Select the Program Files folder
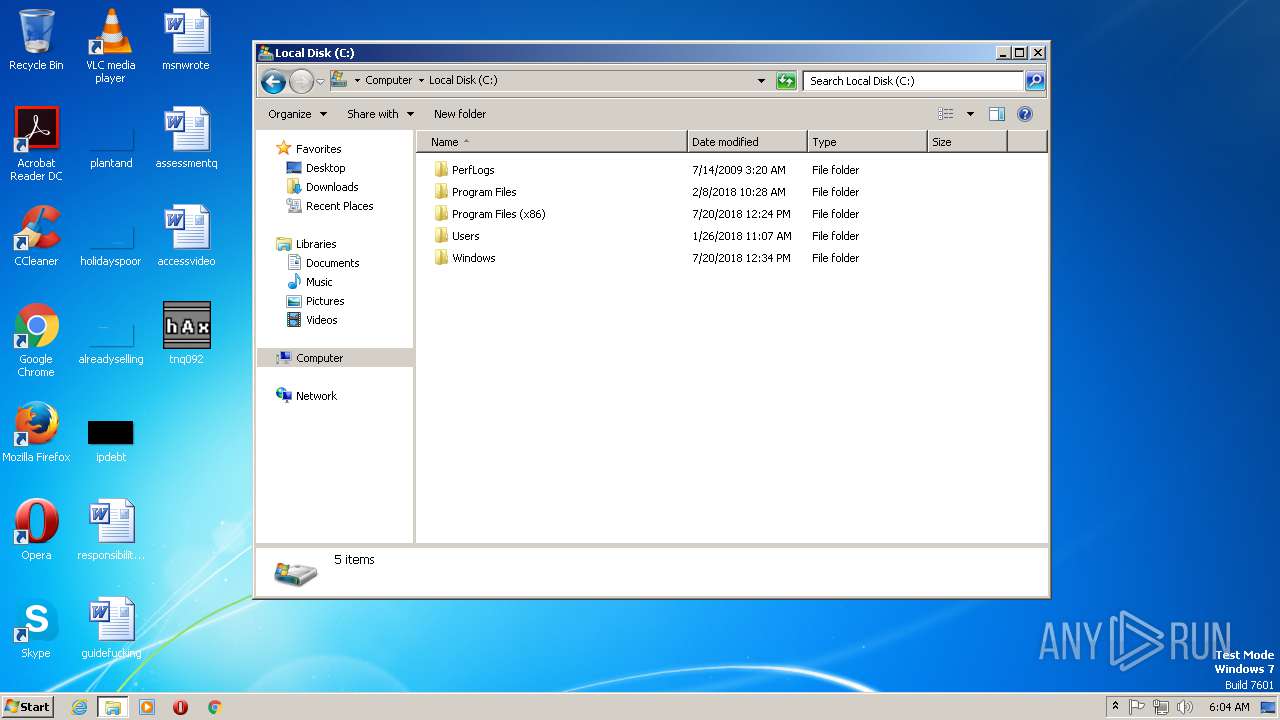1280x720 pixels. click(x=484, y=192)
